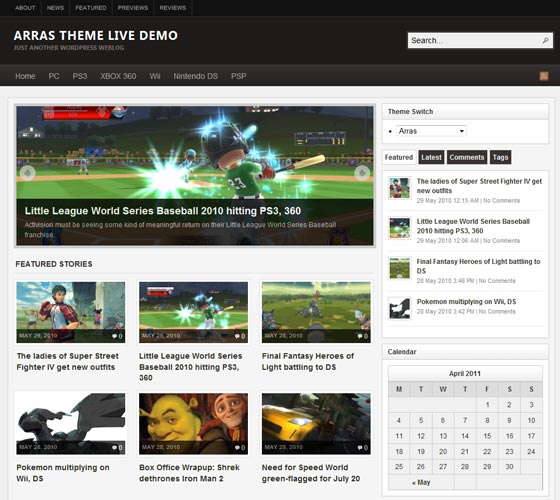Open story title Box Office Wrapup: Shrek

(189, 473)
